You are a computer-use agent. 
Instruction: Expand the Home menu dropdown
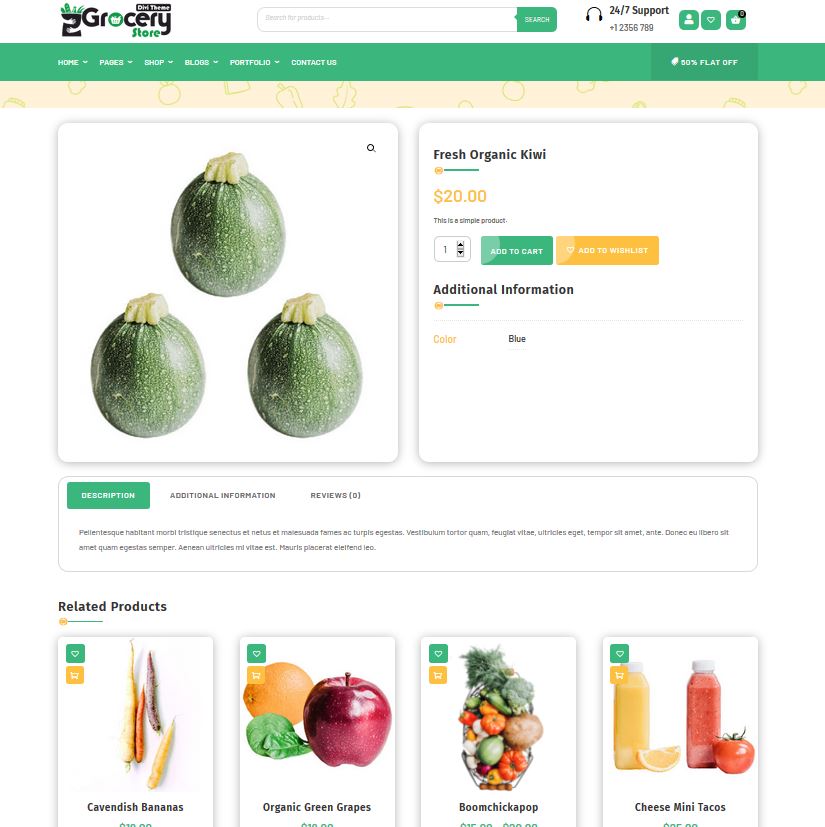click(73, 62)
